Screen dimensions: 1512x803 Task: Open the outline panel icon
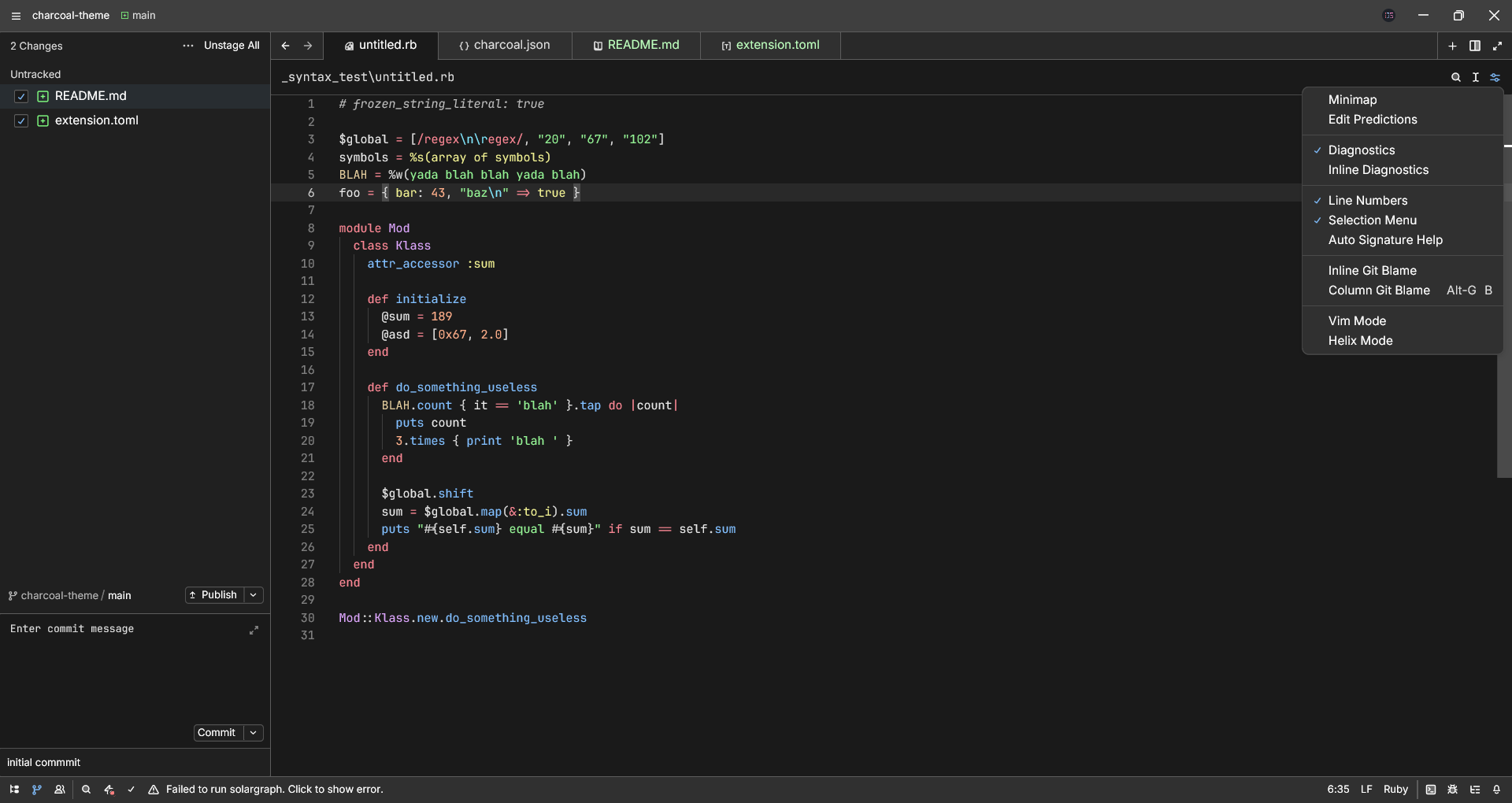click(1475, 789)
